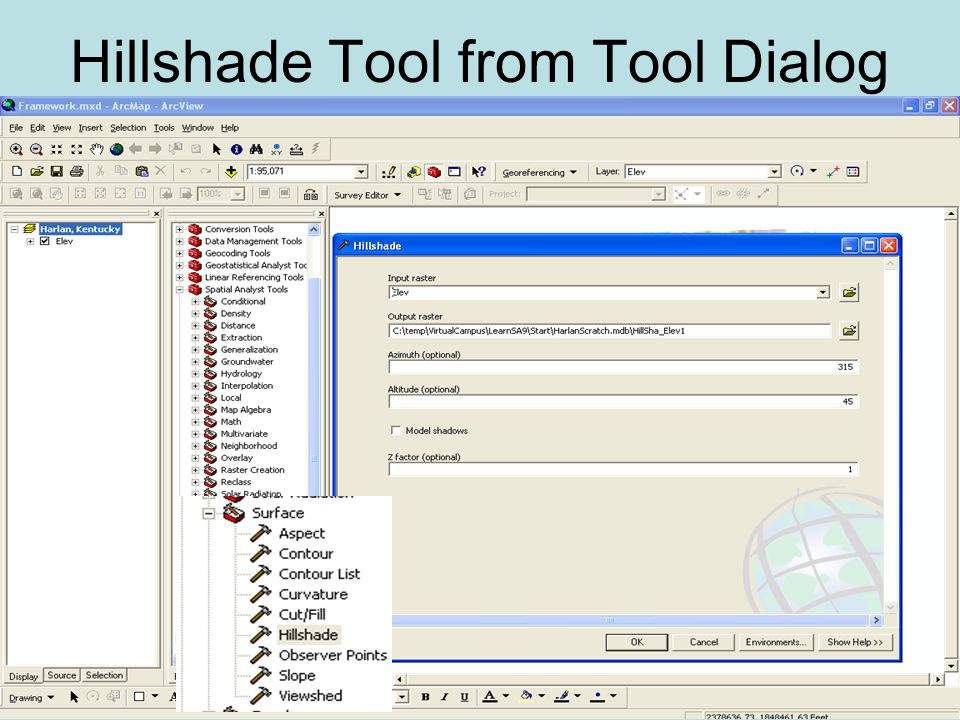Viewport: 960px width, 720px height.
Task: Open the map scale dropdown
Action: (361, 172)
